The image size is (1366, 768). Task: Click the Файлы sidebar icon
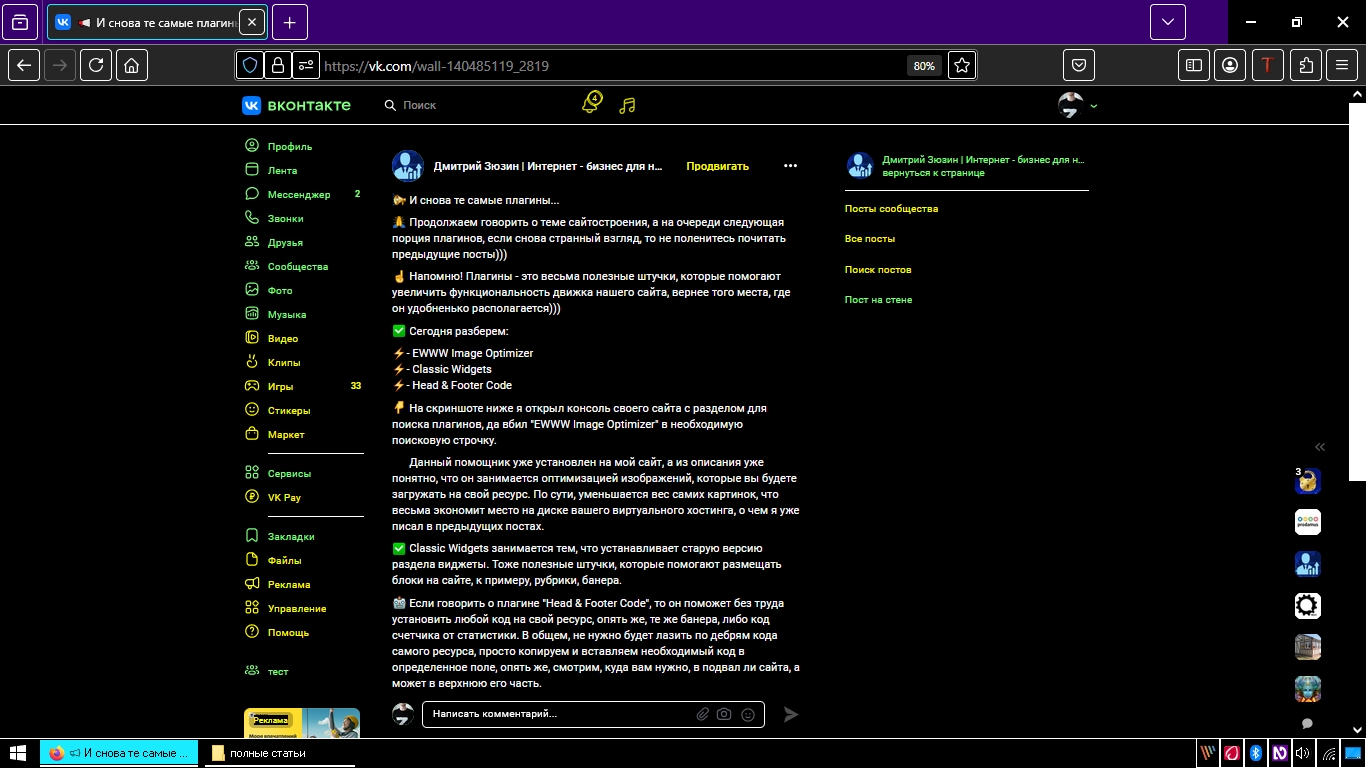click(252, 560)
